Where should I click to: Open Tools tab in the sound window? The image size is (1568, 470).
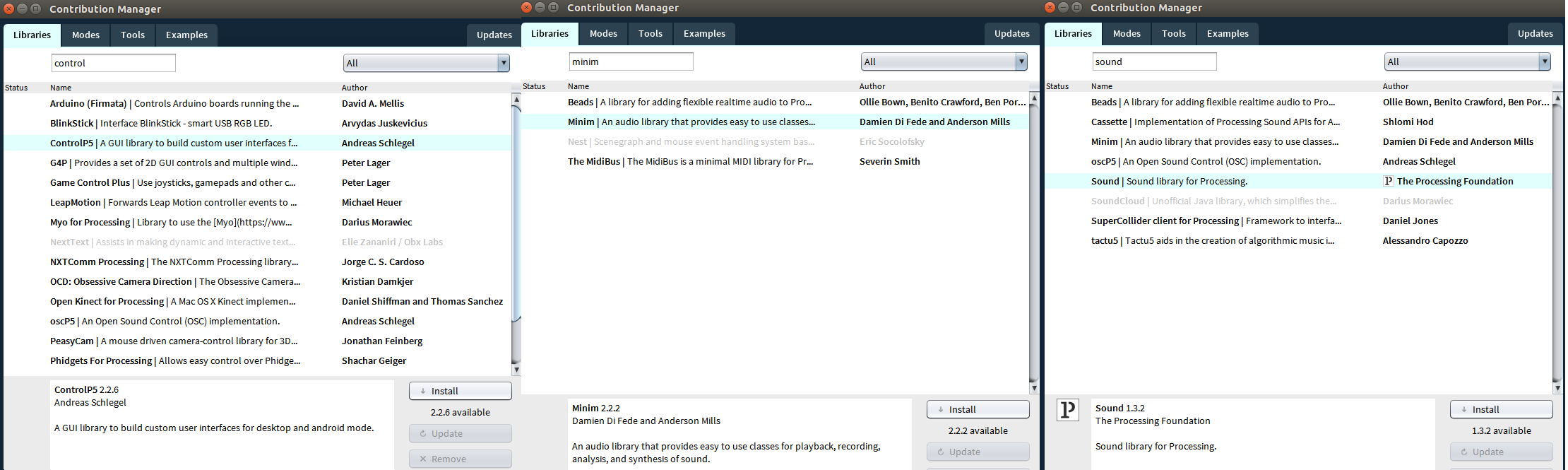tap(1174, 33)
